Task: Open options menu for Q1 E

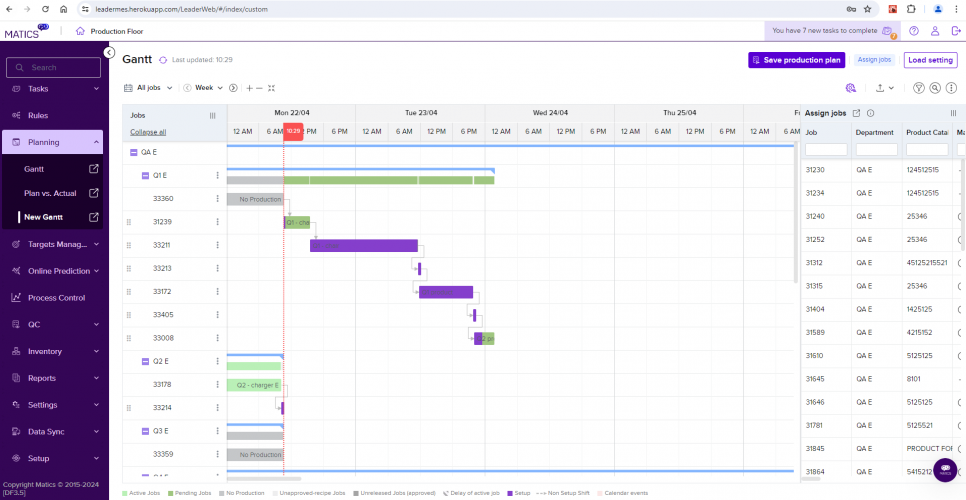Action: (217, 175)
